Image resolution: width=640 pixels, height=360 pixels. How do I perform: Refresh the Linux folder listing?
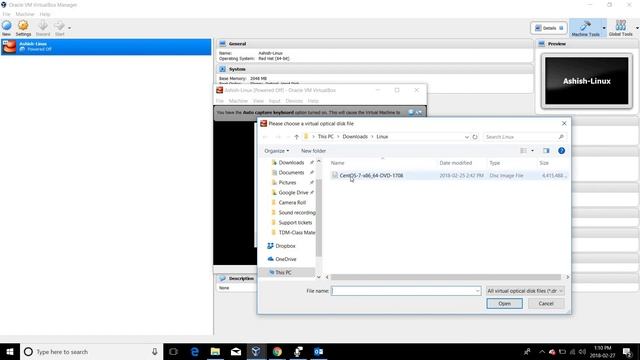475,137
